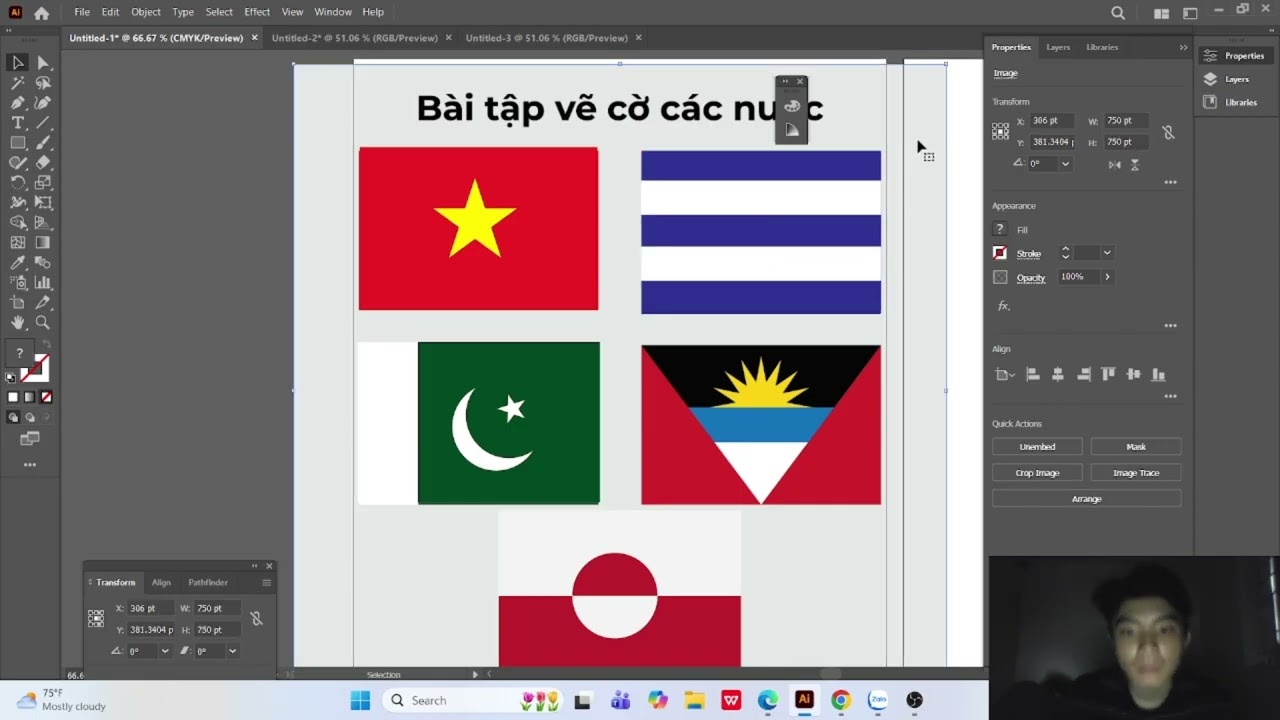
Task: Select the Line Segment tool
Action: coord(43,123)
